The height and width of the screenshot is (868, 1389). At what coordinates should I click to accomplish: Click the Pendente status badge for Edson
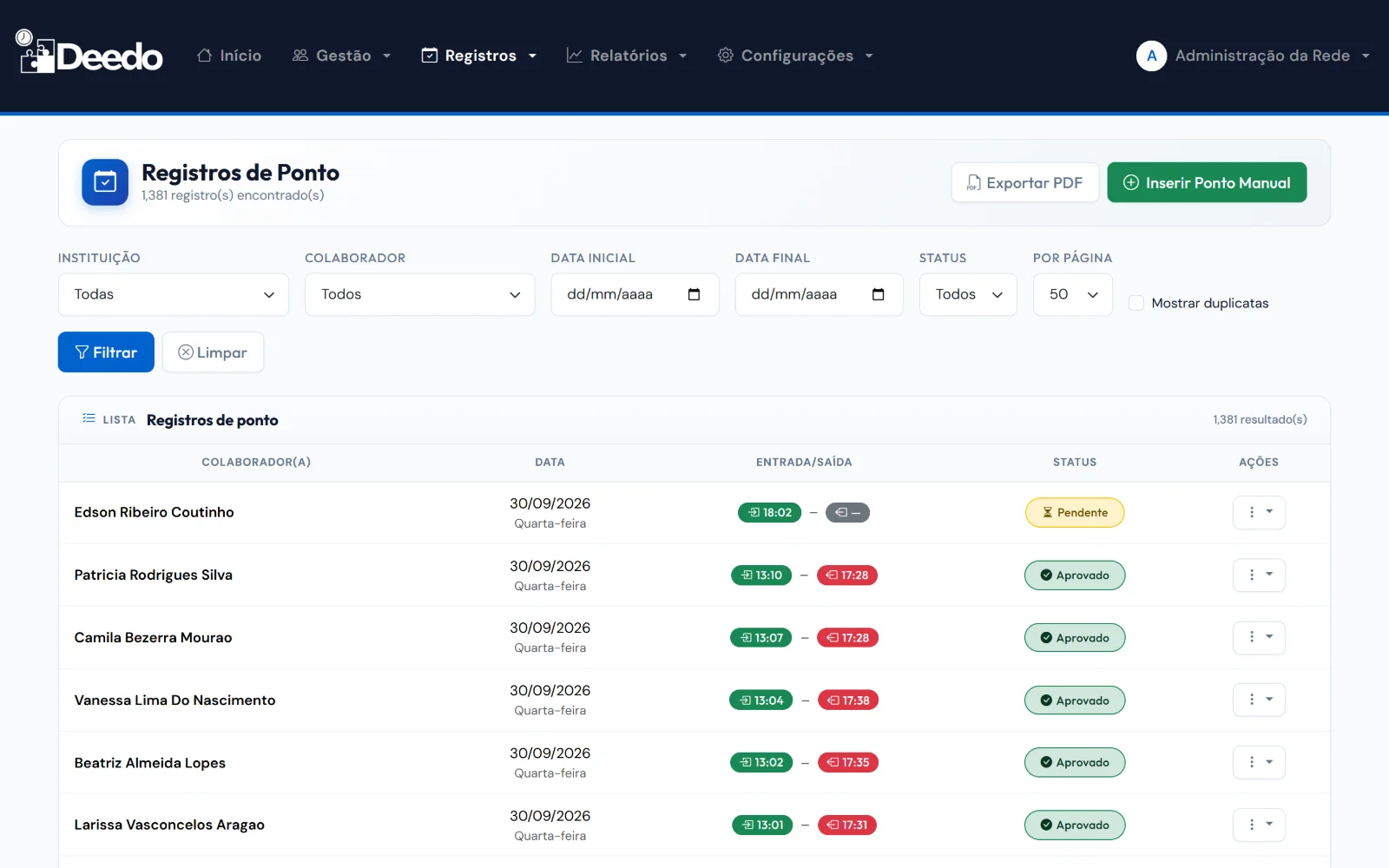[1075, 512]
